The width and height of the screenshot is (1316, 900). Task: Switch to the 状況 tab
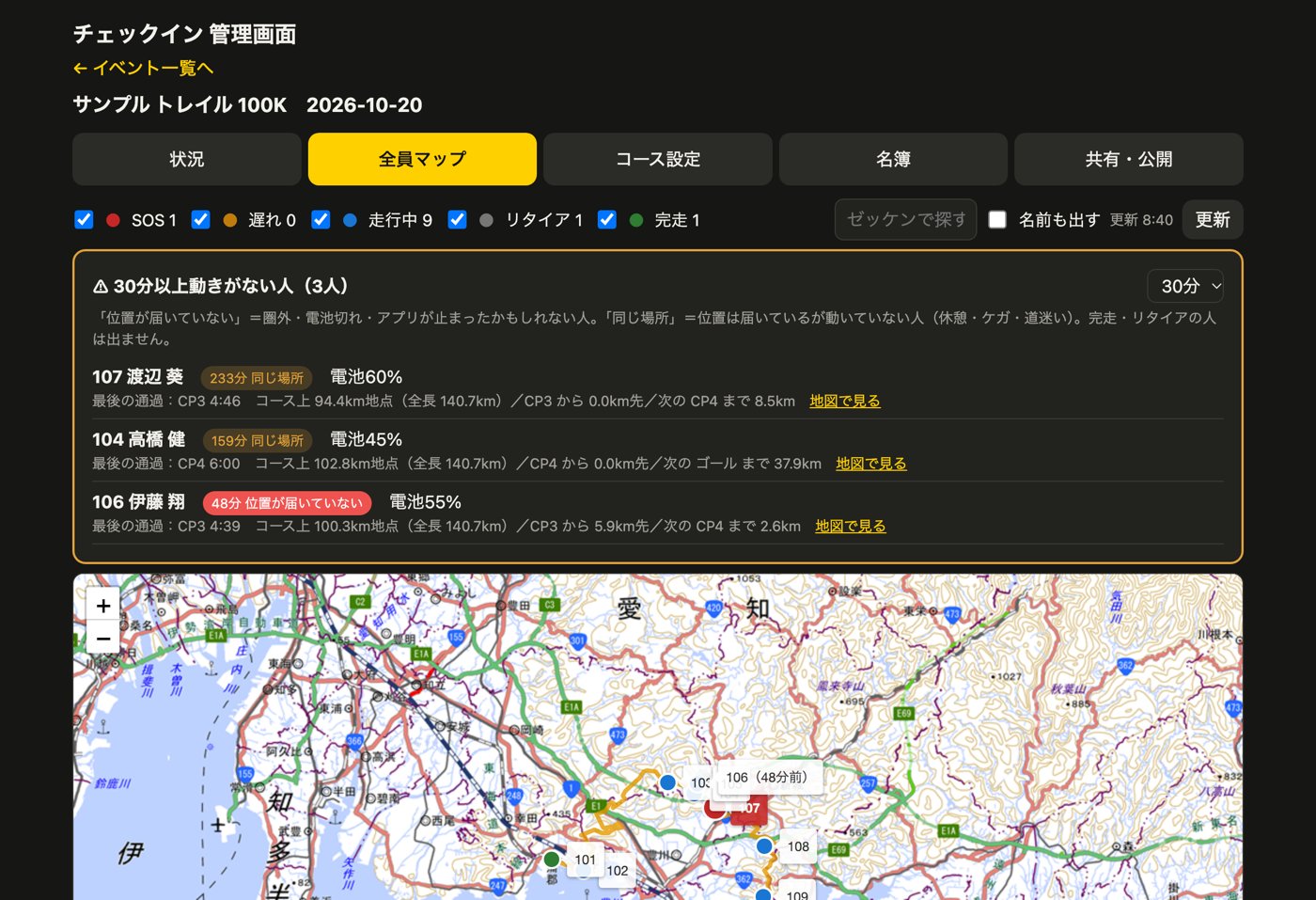click(187, 159)
